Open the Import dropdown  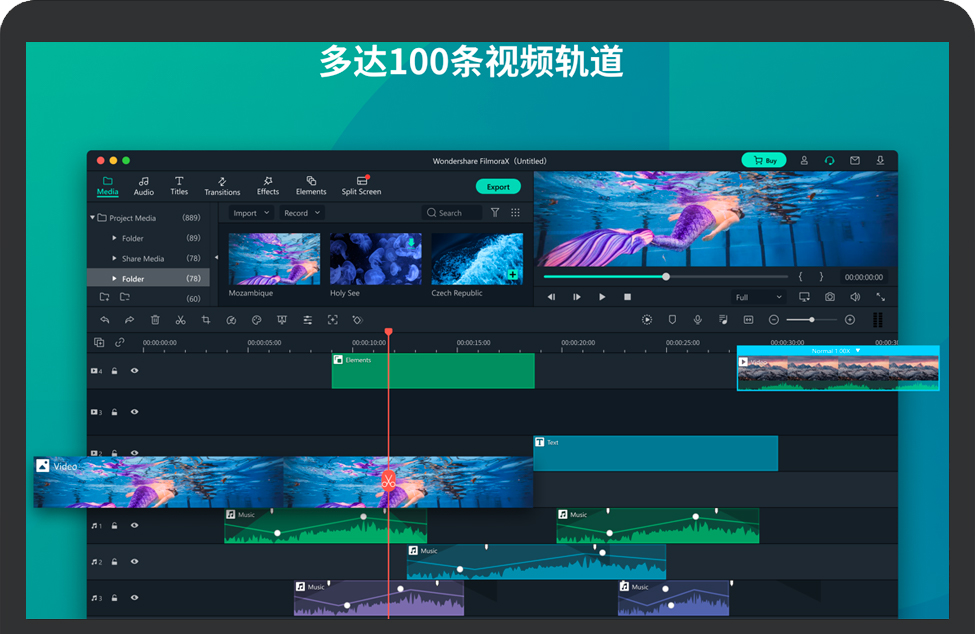click(x=250, y=213)
